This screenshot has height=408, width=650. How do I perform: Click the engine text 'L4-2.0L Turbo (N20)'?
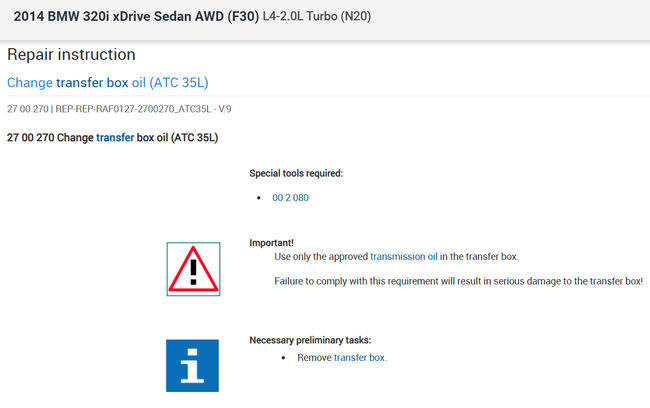pos(317,16)
